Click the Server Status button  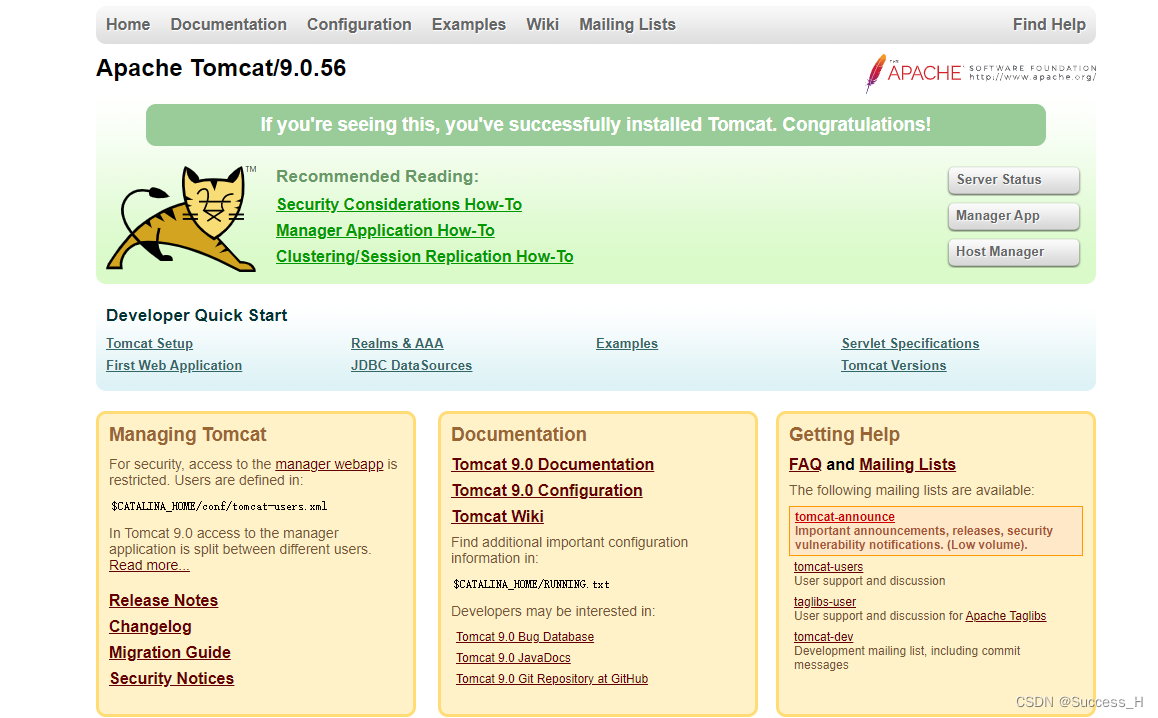coord(1013,180)
